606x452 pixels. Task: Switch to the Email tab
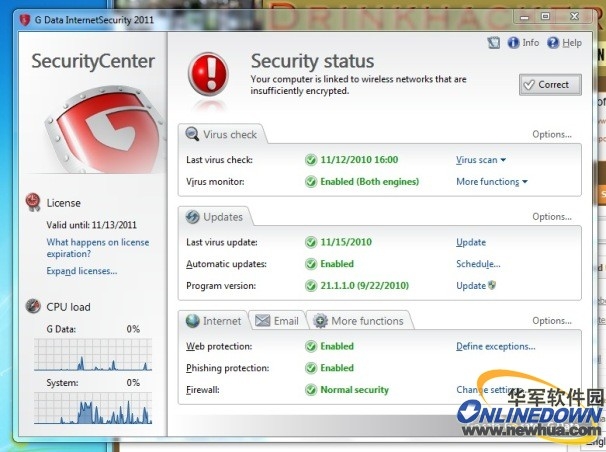point(277,321)
